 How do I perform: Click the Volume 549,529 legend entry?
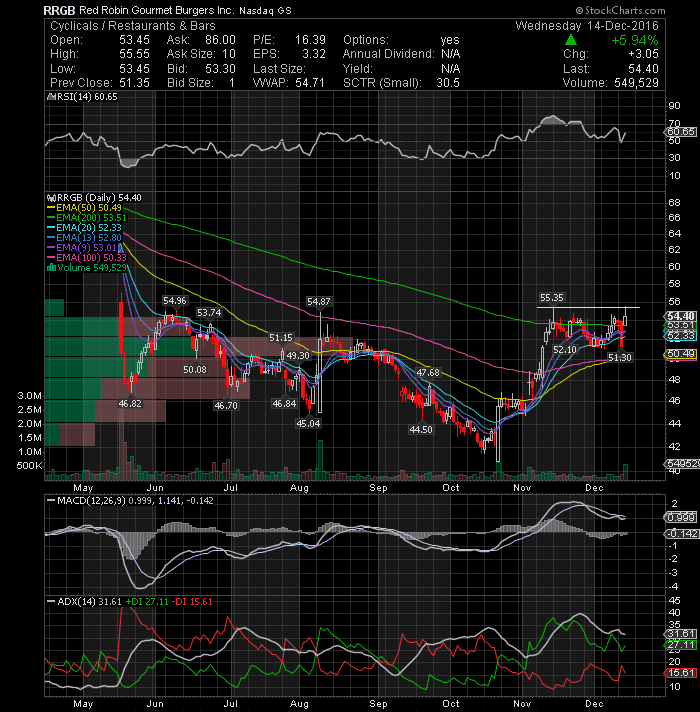click(92, 268)
